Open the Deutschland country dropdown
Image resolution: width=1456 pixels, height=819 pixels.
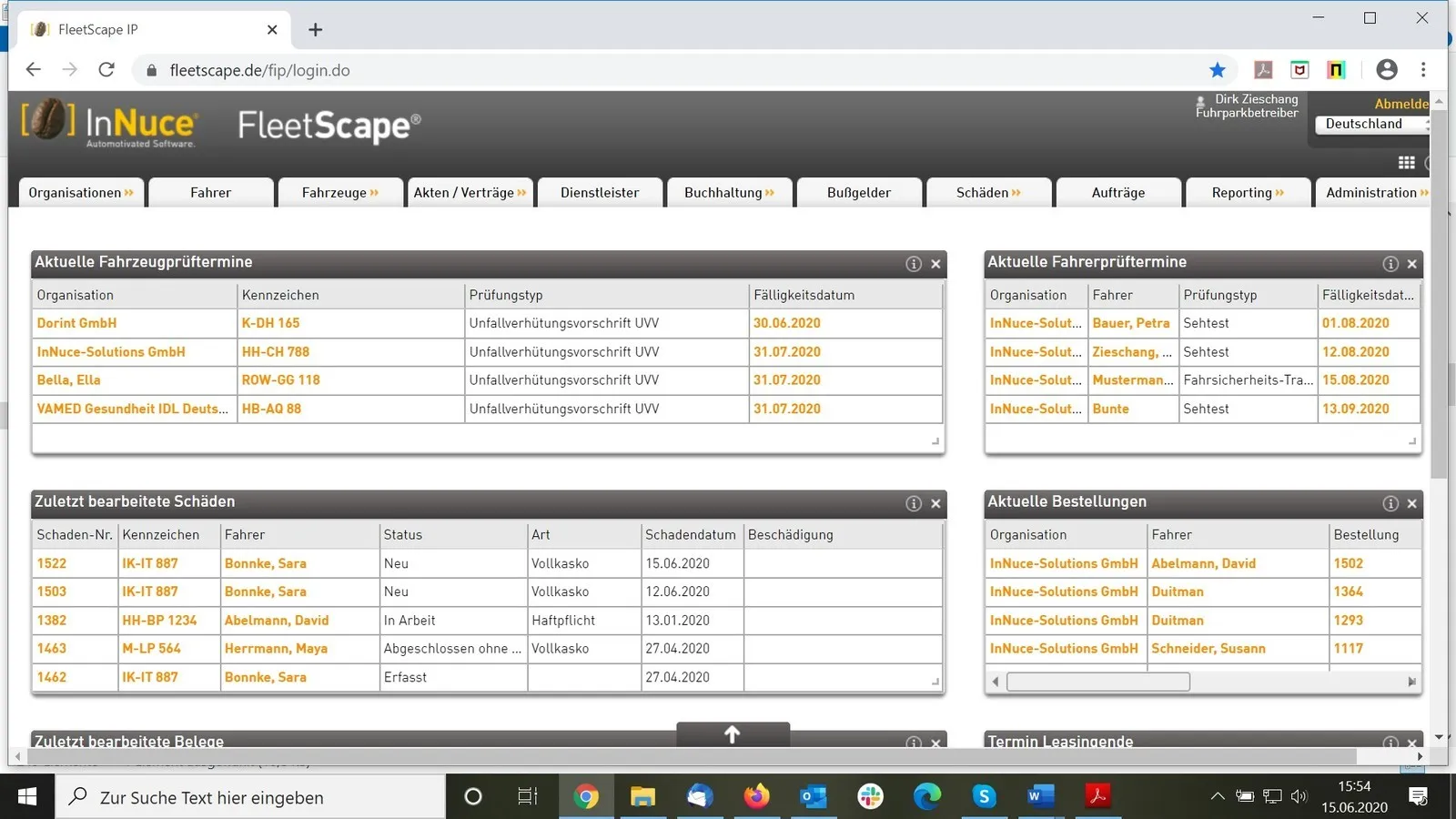1373,124
